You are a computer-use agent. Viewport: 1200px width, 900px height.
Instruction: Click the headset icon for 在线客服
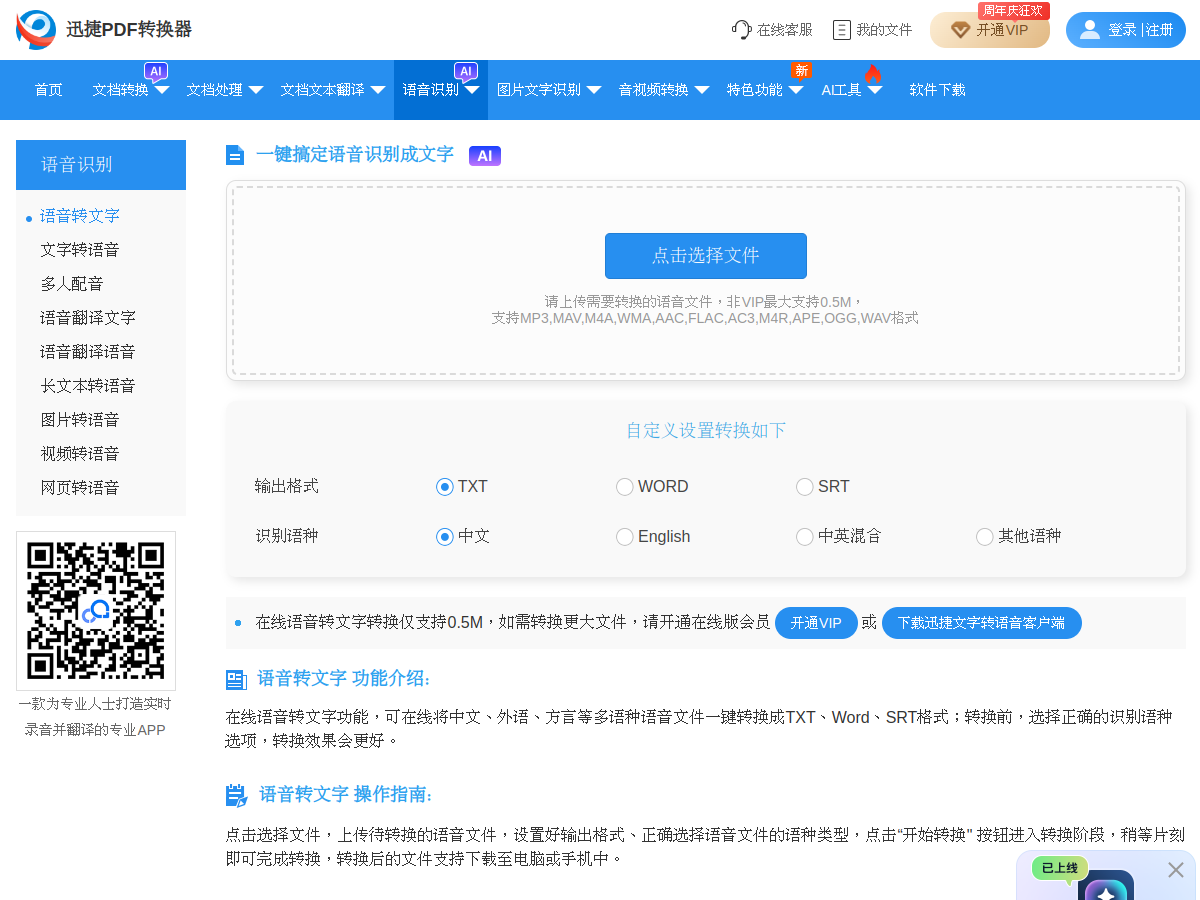(741, 30)
